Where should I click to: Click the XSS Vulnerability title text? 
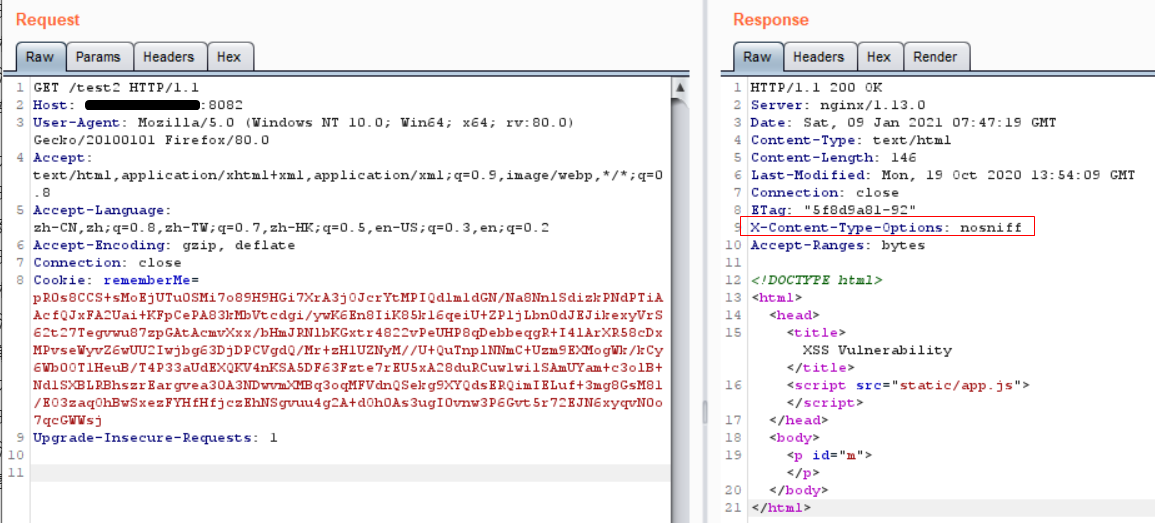pyautogui.click(x=877, y=350)
